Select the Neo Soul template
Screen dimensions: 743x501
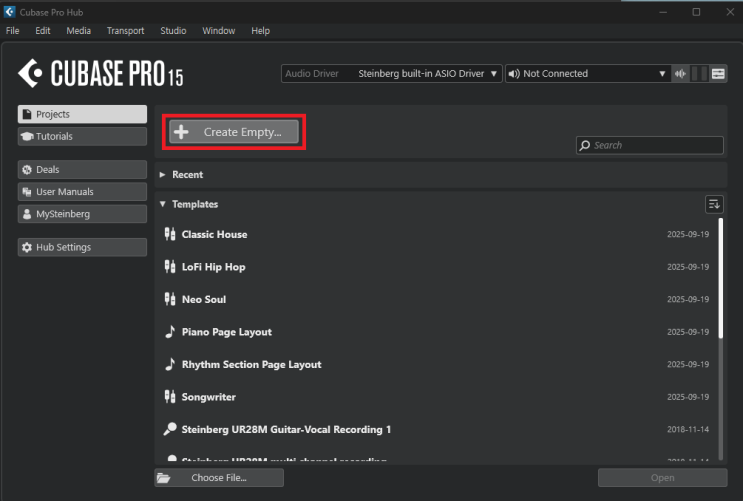coord(437,299)
